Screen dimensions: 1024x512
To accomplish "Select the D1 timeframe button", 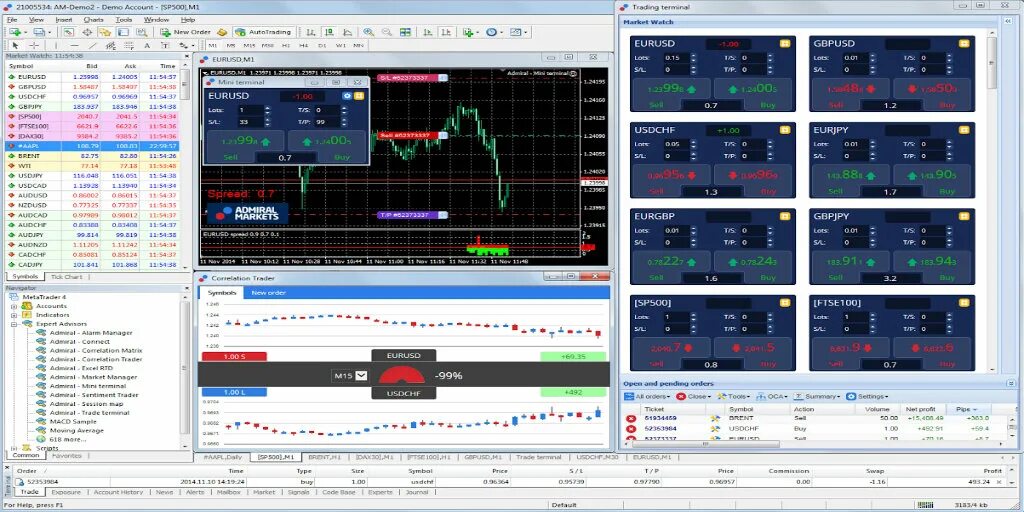I will [322, 46].
